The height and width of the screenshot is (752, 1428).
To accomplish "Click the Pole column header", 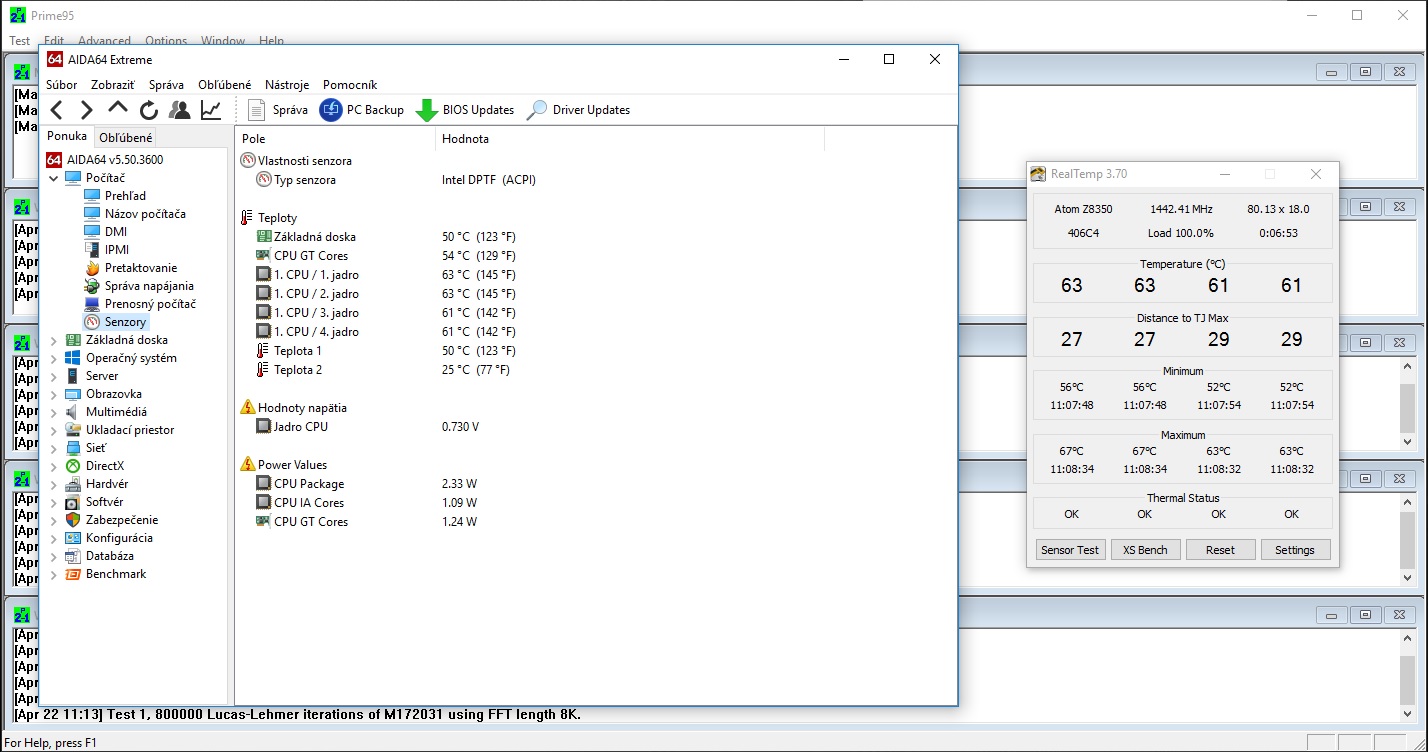I will pos(335,139).
